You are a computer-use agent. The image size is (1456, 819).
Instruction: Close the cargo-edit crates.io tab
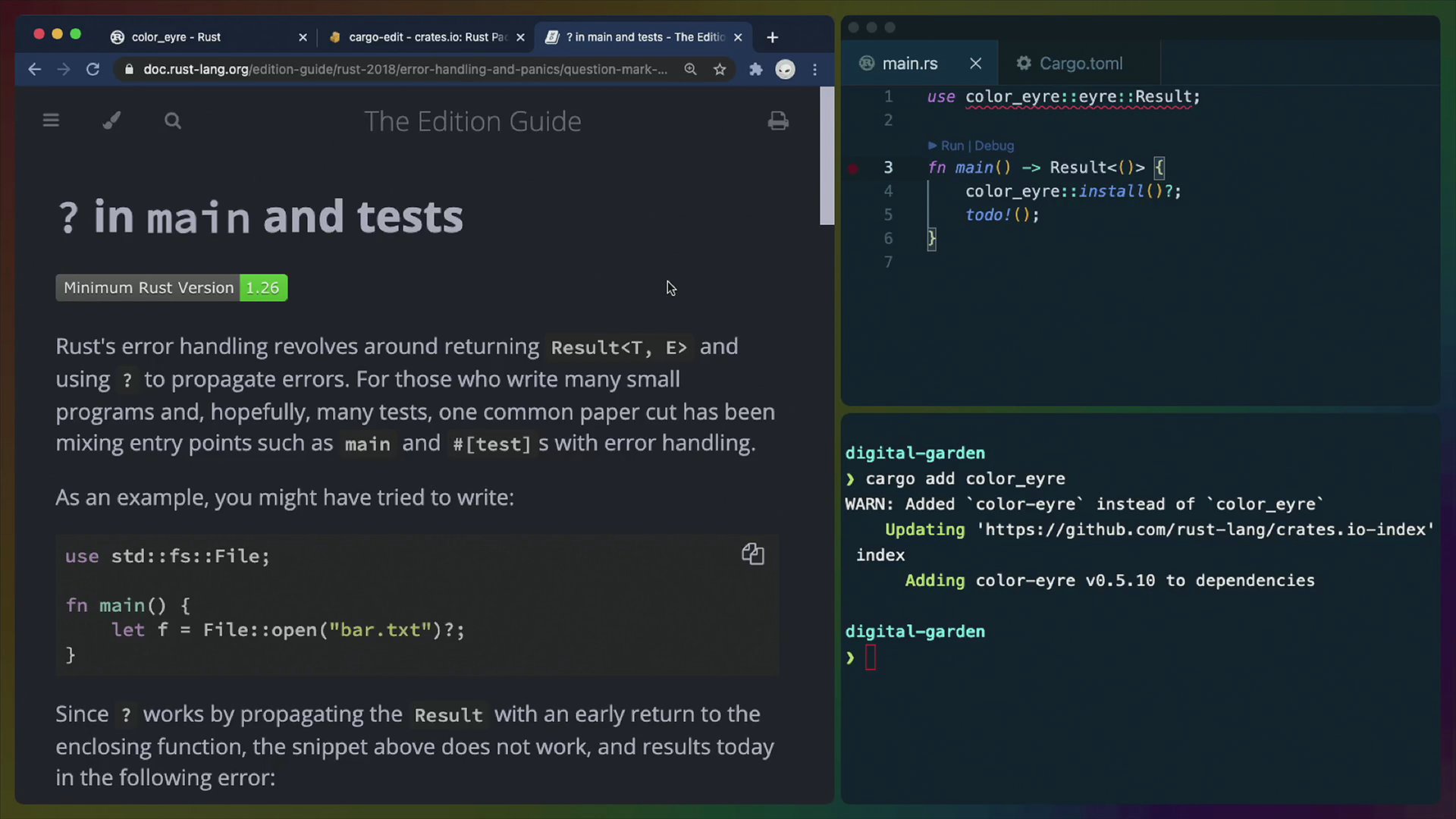tap(520, 37)
